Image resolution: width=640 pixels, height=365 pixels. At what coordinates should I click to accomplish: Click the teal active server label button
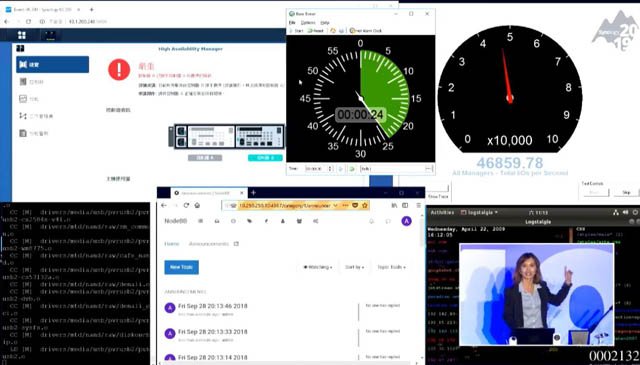[x=265, y=158]
